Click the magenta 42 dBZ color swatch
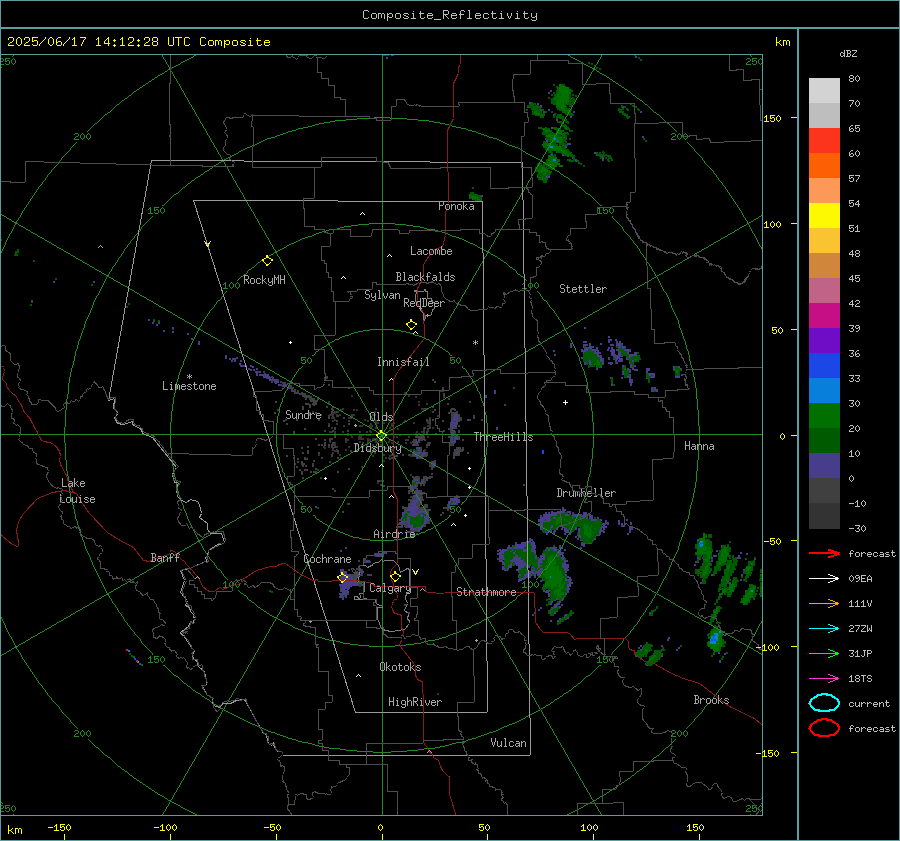The height and width of the screenshot is (841, 900). tap(824, 315)
